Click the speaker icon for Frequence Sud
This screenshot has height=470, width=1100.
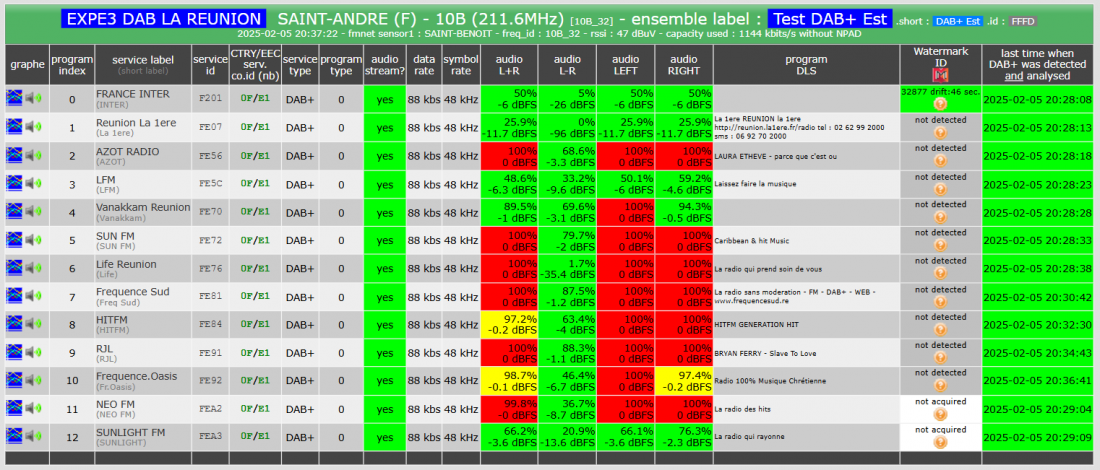(x=34, y=296)
